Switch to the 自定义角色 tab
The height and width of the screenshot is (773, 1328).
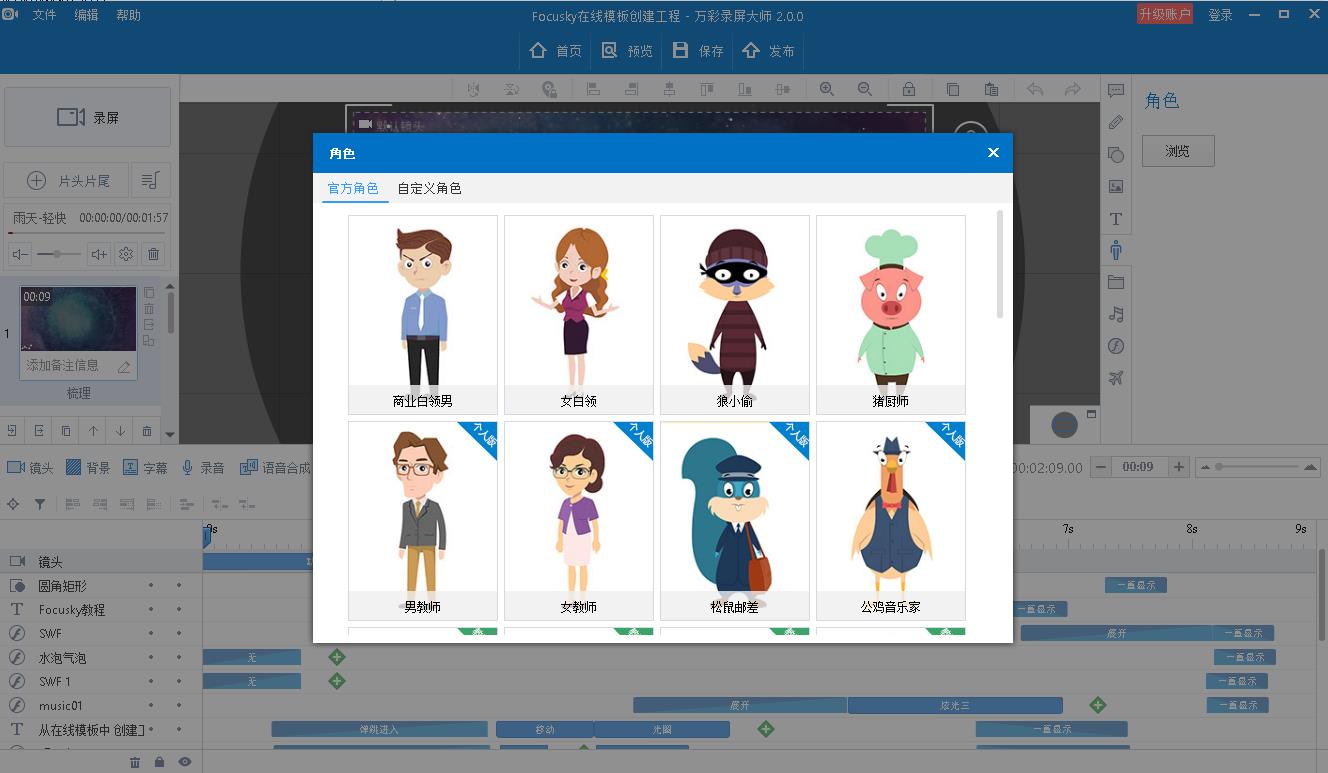tap(429, 188)
